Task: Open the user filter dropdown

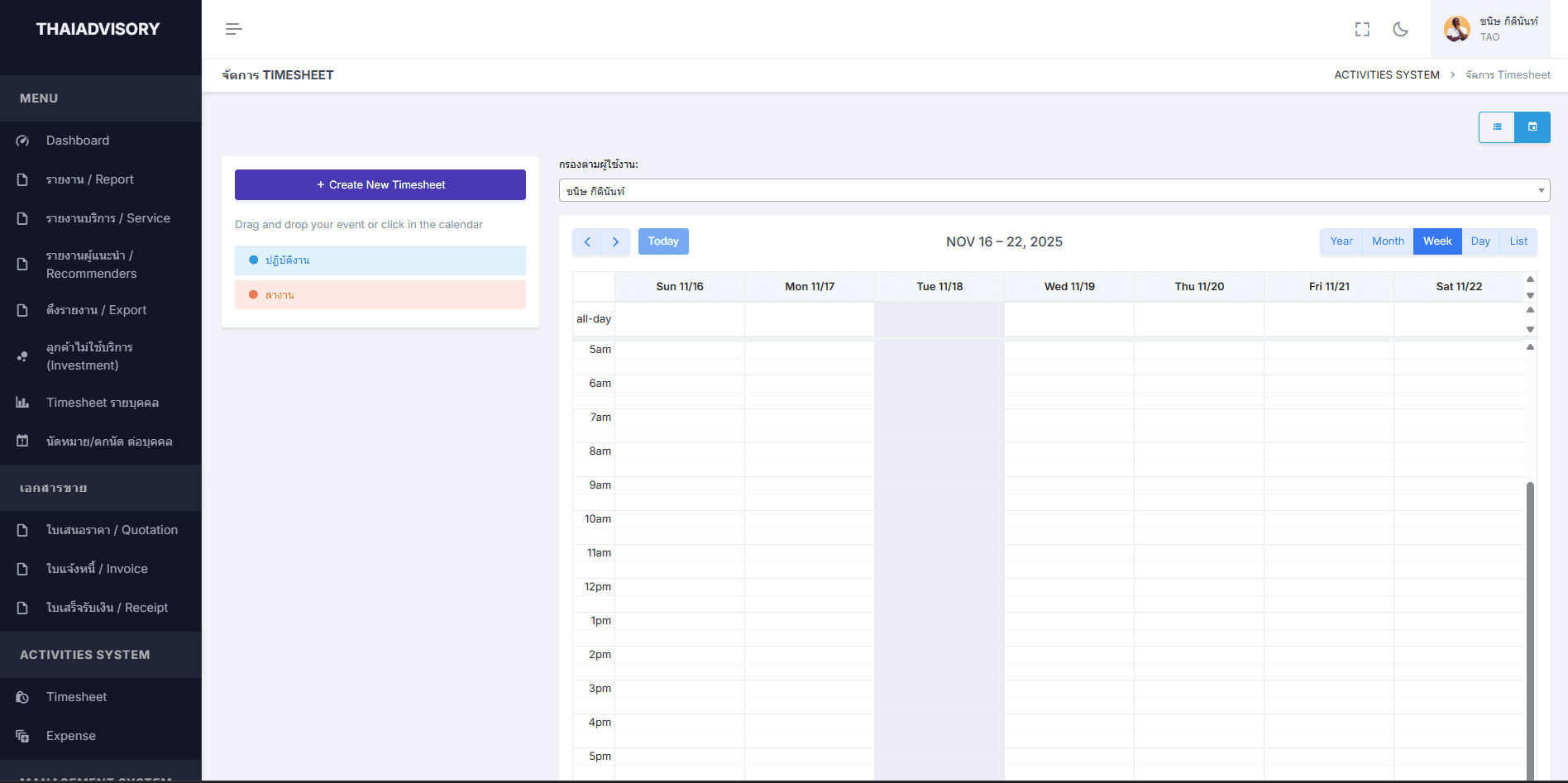Action: [1054, 191]
